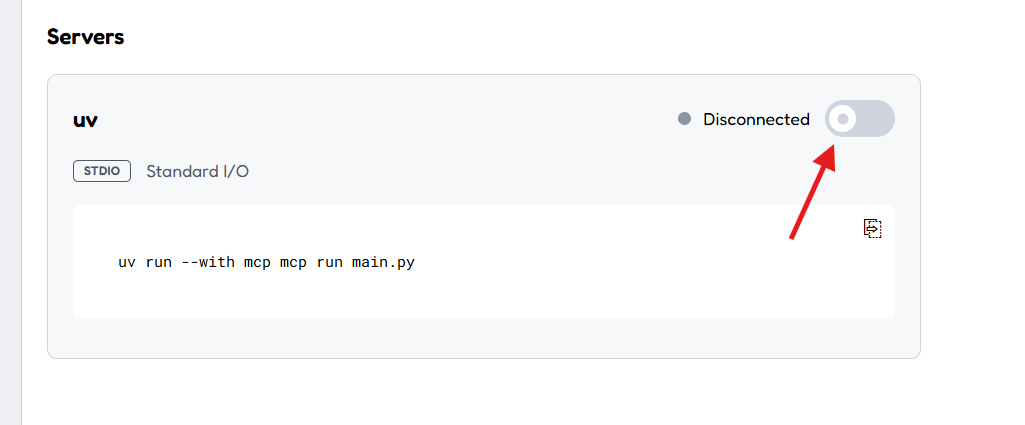Click main.py in the command line

point(384,264)
